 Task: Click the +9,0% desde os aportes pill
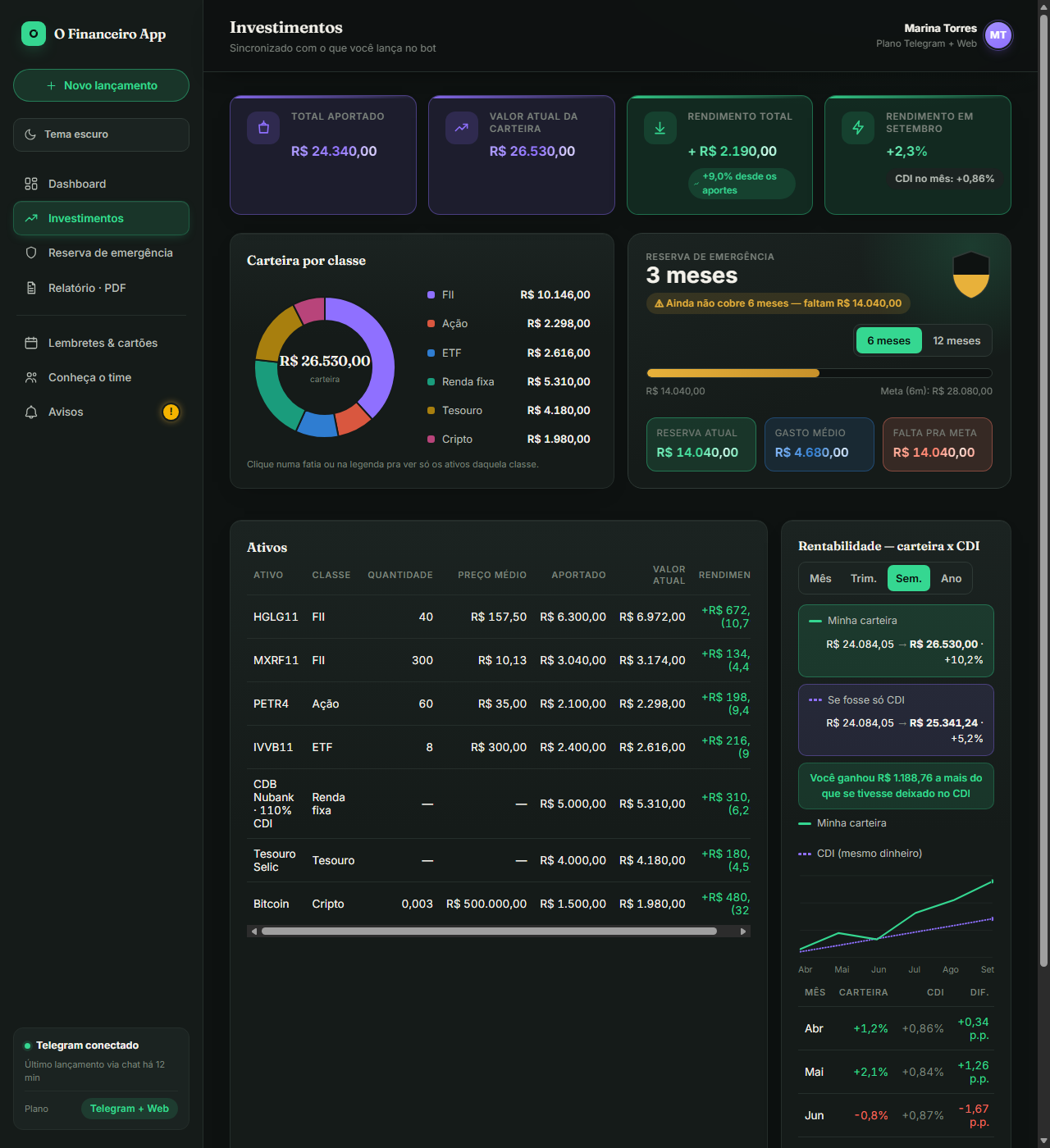pyautogui.click(x=742, y=184)
